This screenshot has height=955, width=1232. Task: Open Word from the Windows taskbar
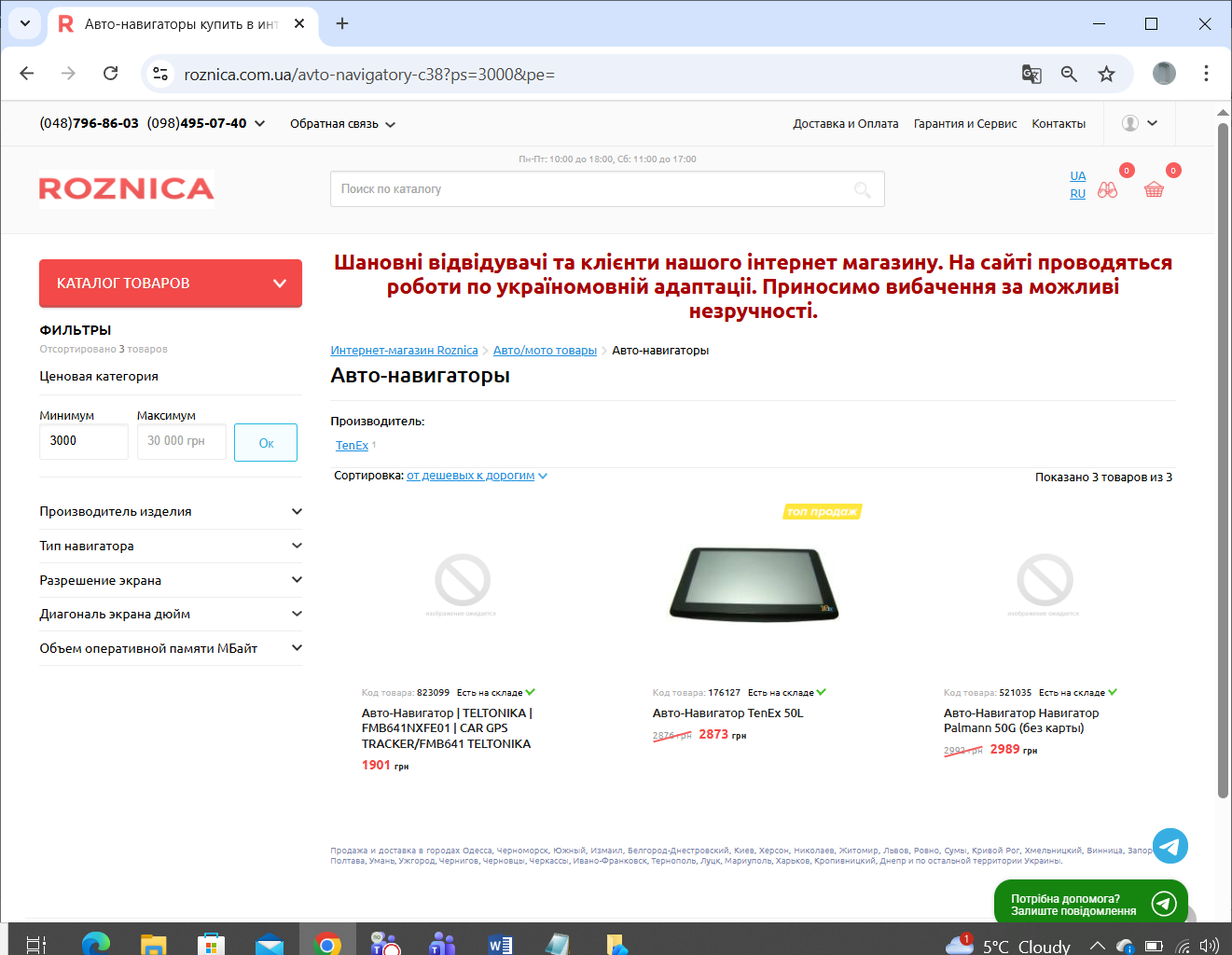500,944
